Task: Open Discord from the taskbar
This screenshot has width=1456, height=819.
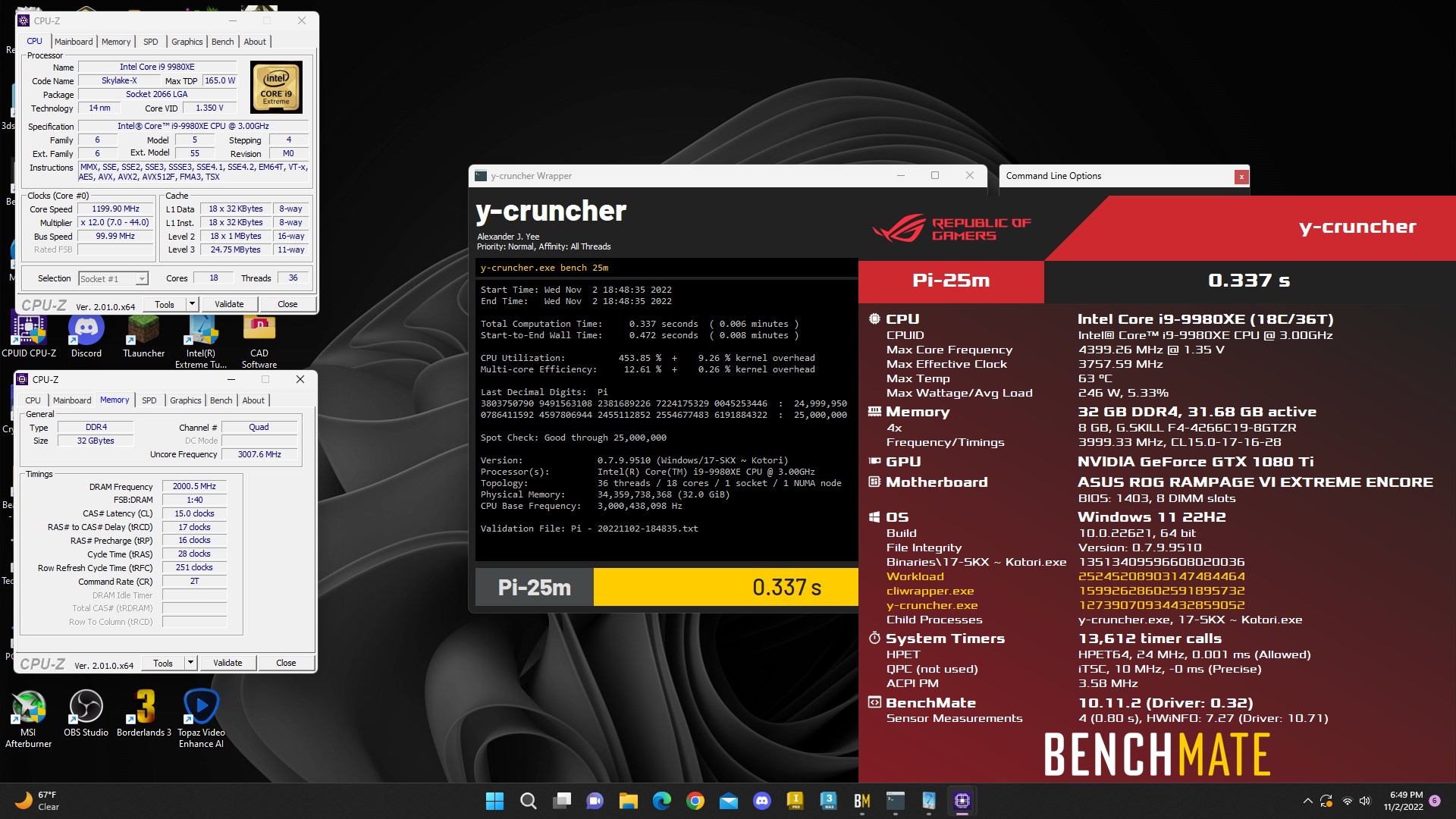Action: tap(762, 801)
